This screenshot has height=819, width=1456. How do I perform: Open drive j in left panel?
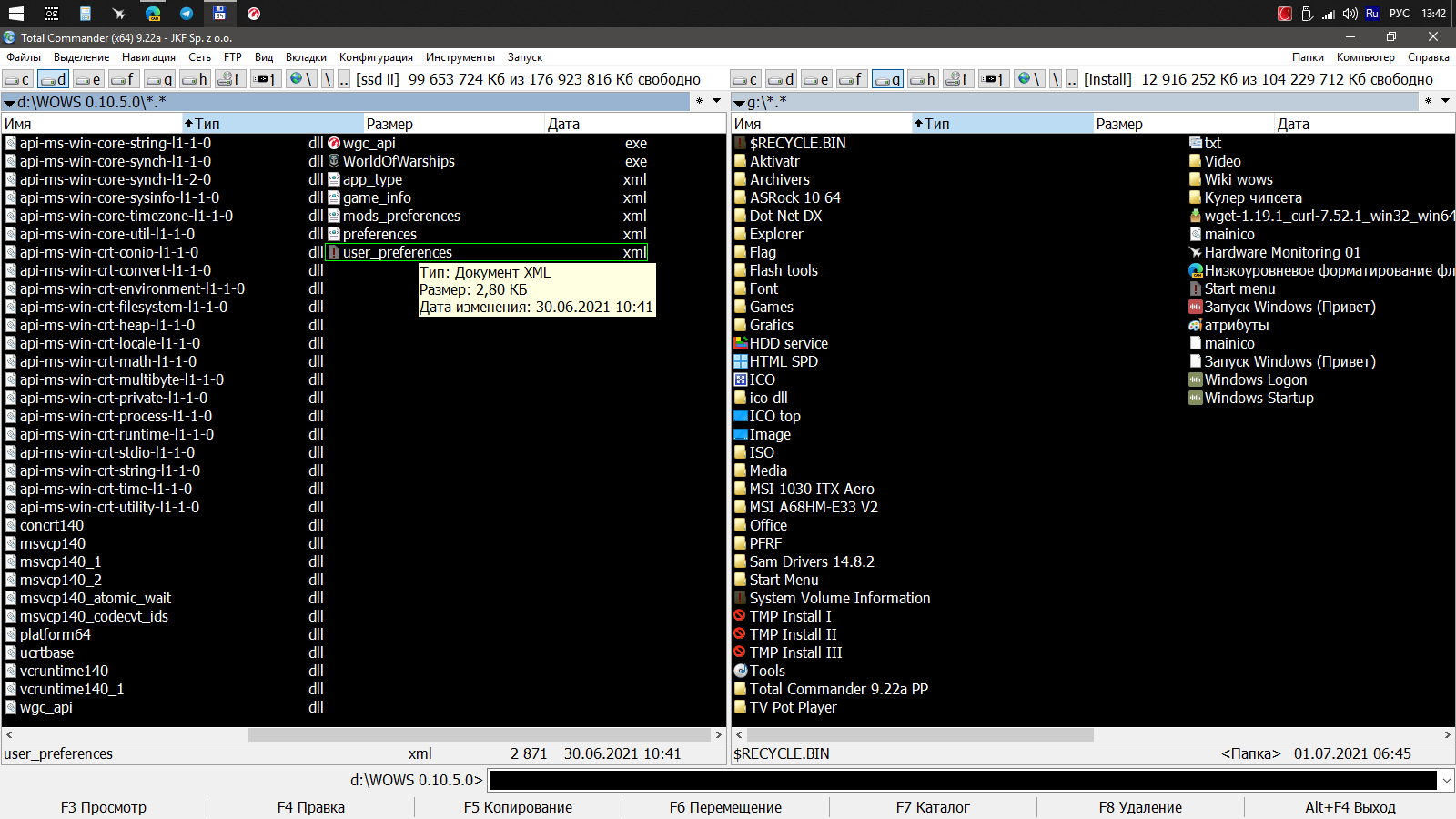pos(267,79)
